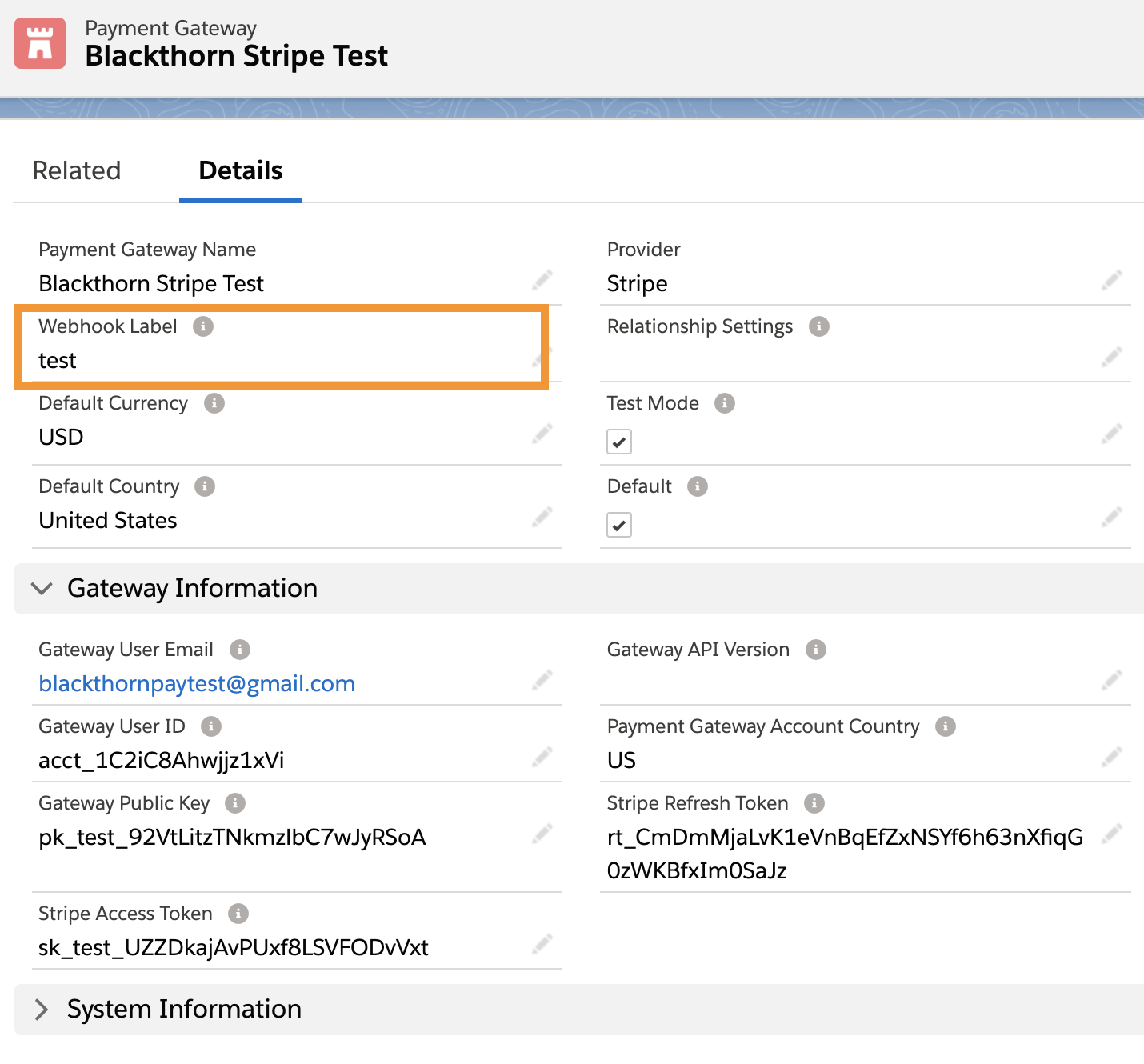Toggle the Default checkbox
Image resolution: width=1144 pixels, height=1064 pixels.
point(619,525)
